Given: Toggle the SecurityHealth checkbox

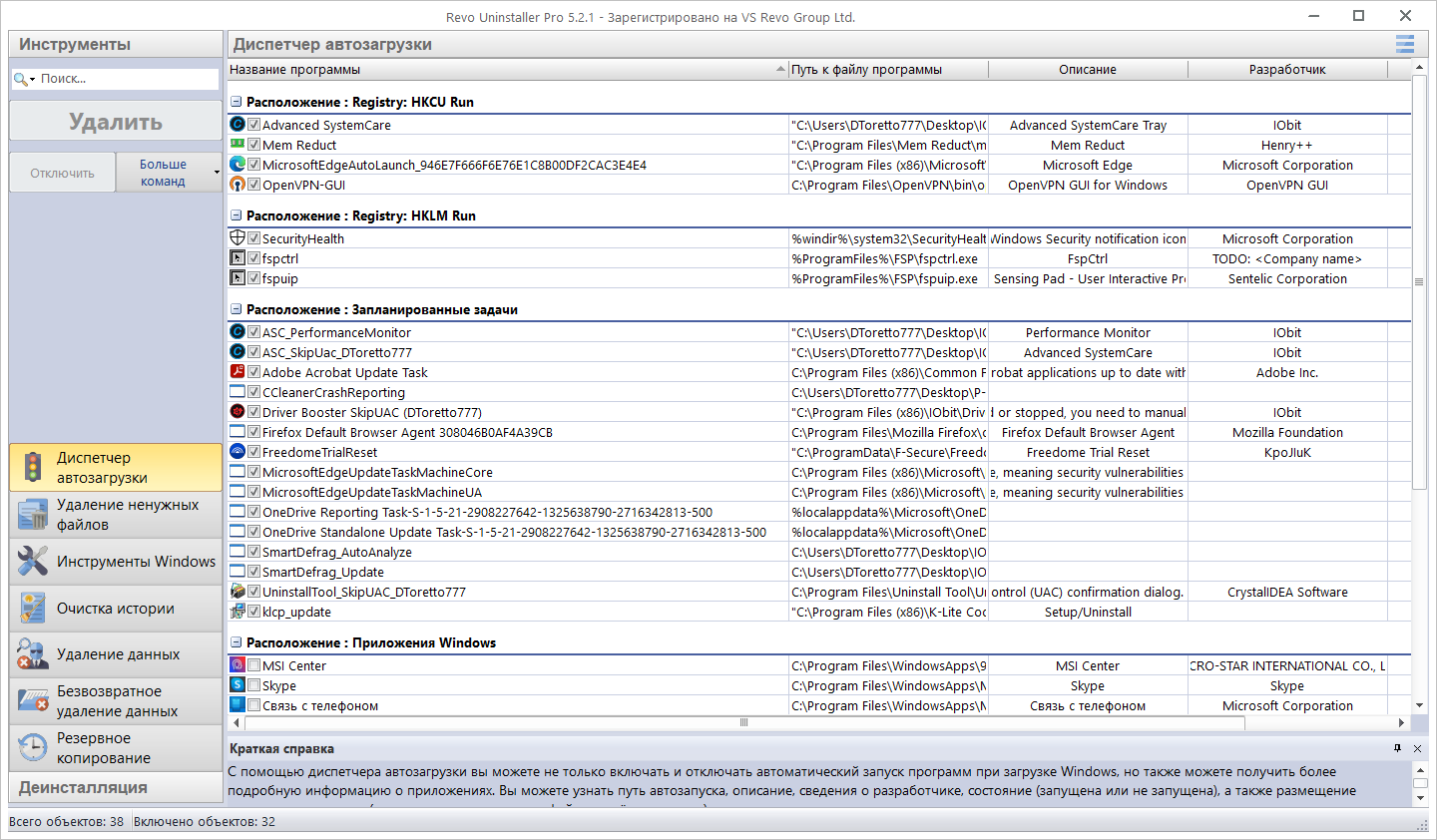Looking at the screenshot, I should tap(254, 238).
